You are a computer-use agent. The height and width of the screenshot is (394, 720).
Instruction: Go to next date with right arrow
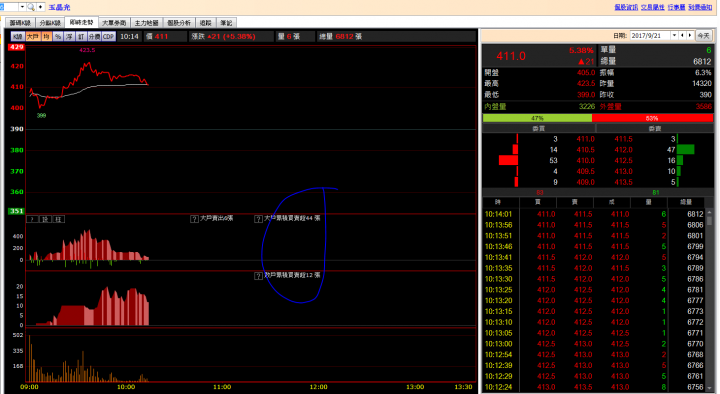690,35
